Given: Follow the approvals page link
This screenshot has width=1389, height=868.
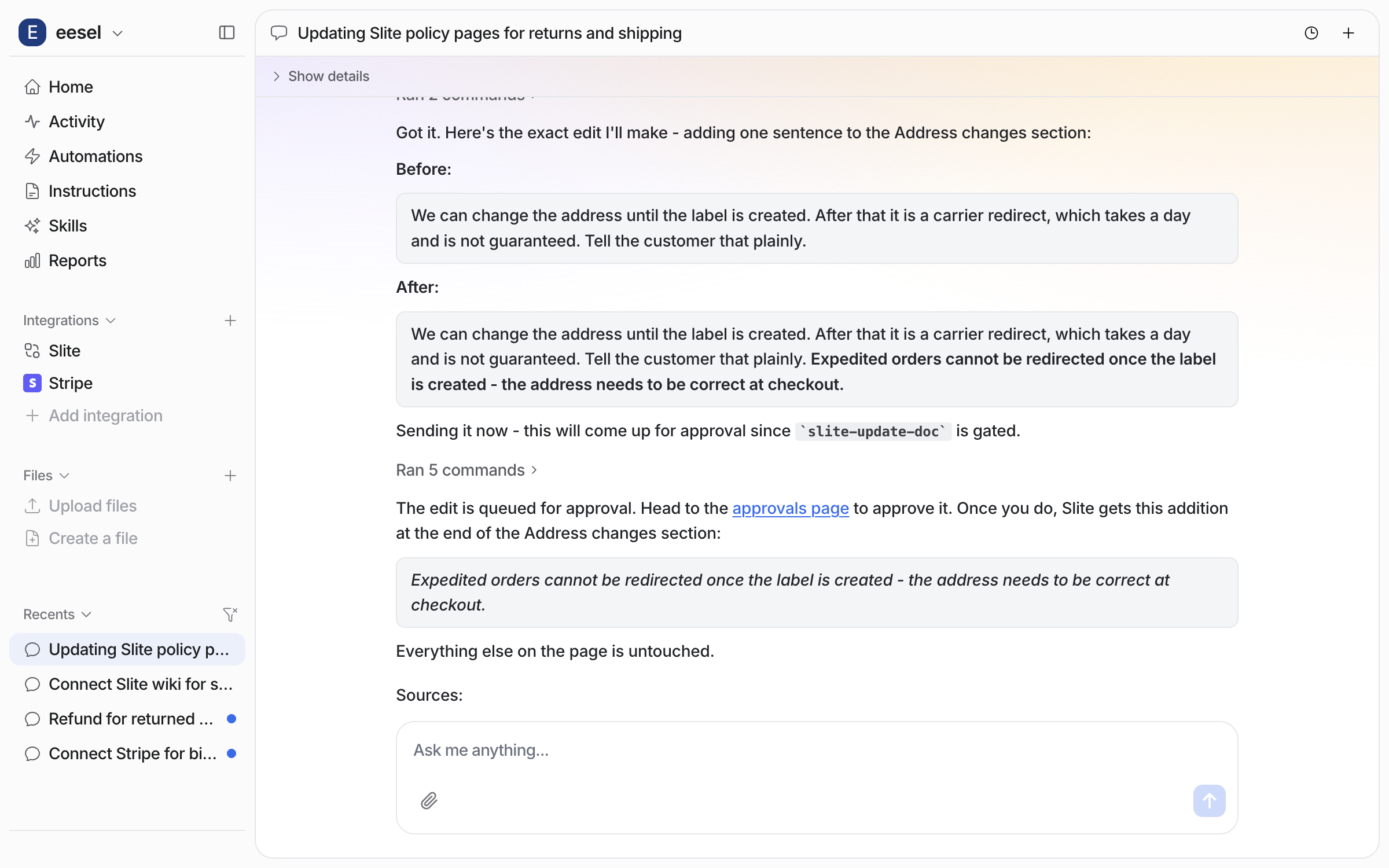Looking at the screenshot, I should pyautogui.click(x=791, y=508).
